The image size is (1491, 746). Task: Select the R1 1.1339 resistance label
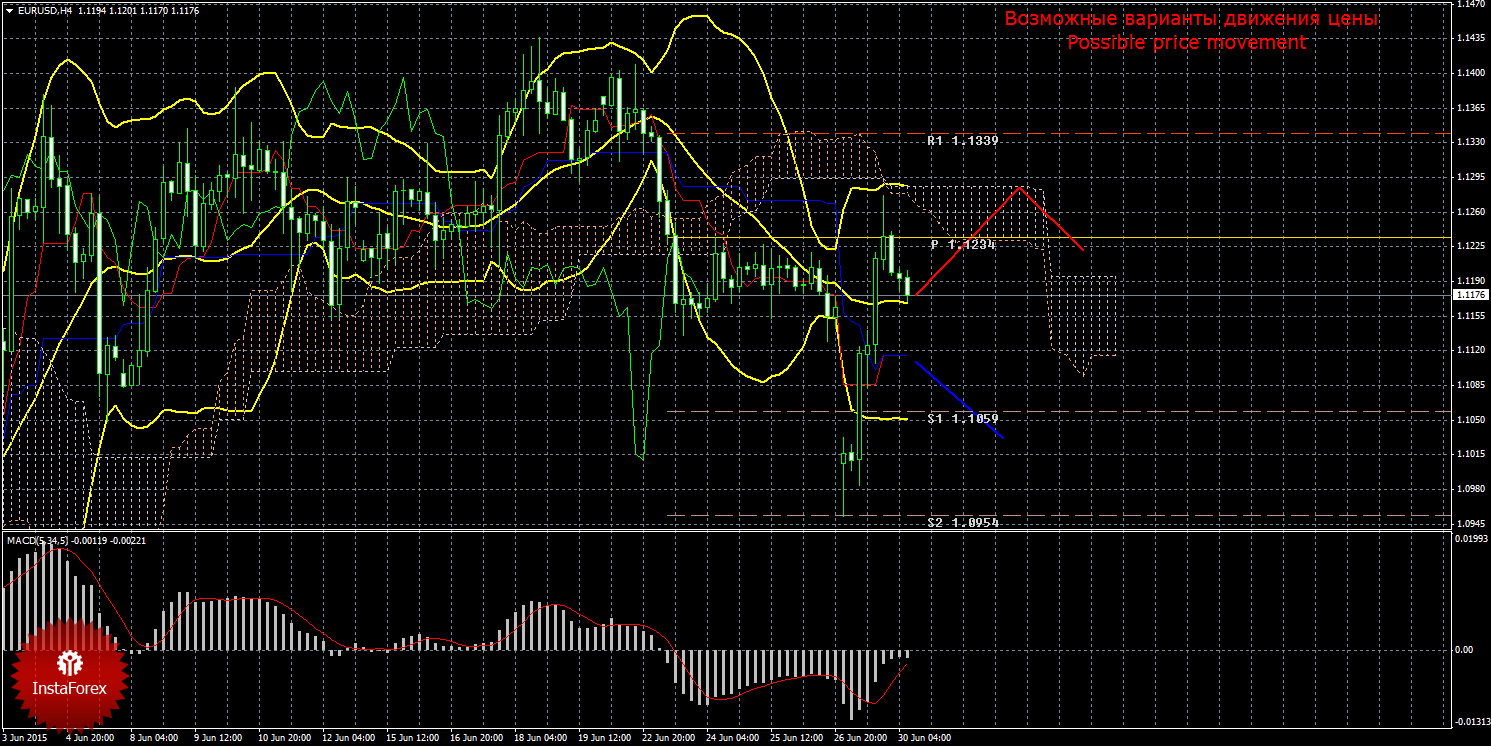pos(962,141)
